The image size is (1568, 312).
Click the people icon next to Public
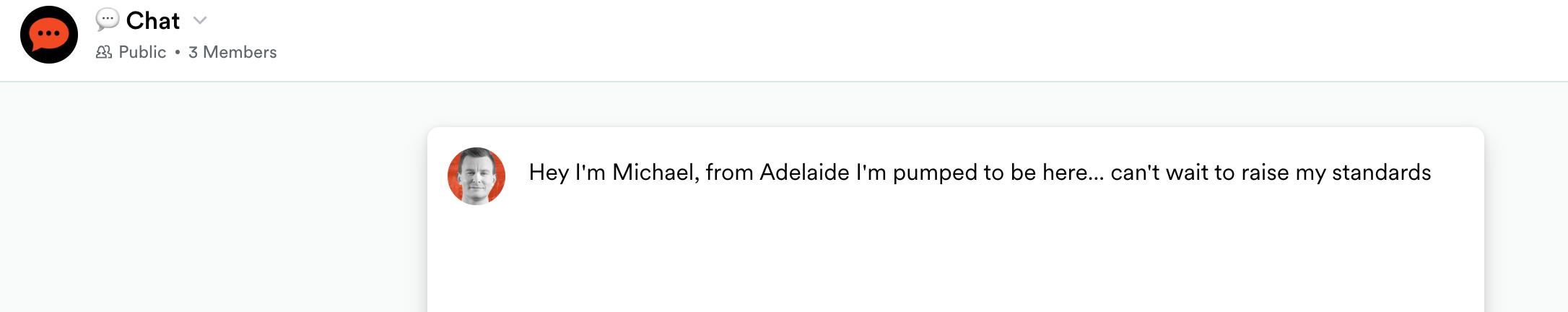click(104, 52)
